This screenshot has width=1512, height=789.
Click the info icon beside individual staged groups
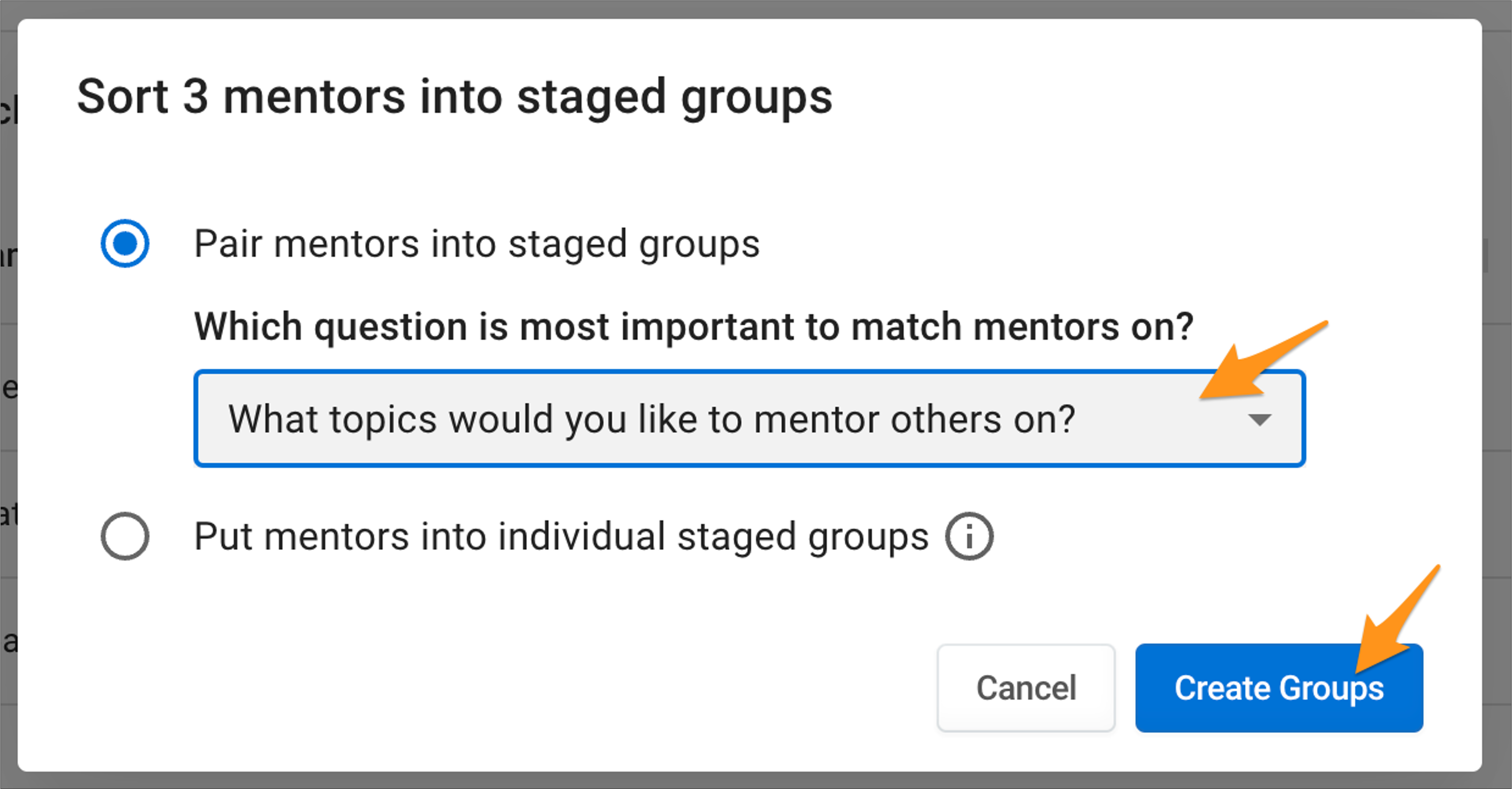[x=969, y=536]
